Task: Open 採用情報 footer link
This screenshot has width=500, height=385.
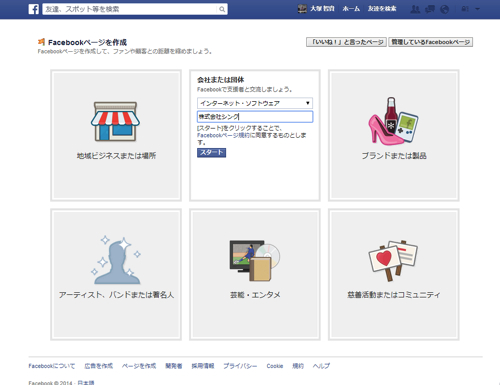Action: coord(203,366)
